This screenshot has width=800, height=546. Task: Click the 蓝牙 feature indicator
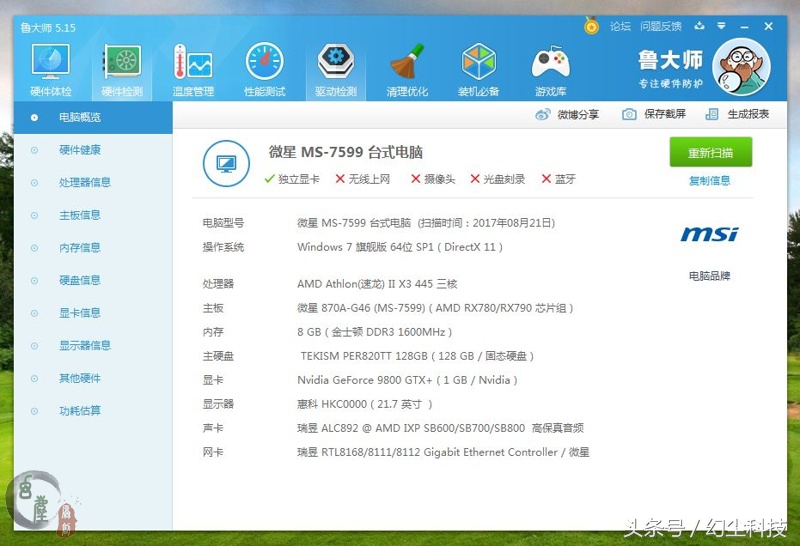click(x=559, y=179)
